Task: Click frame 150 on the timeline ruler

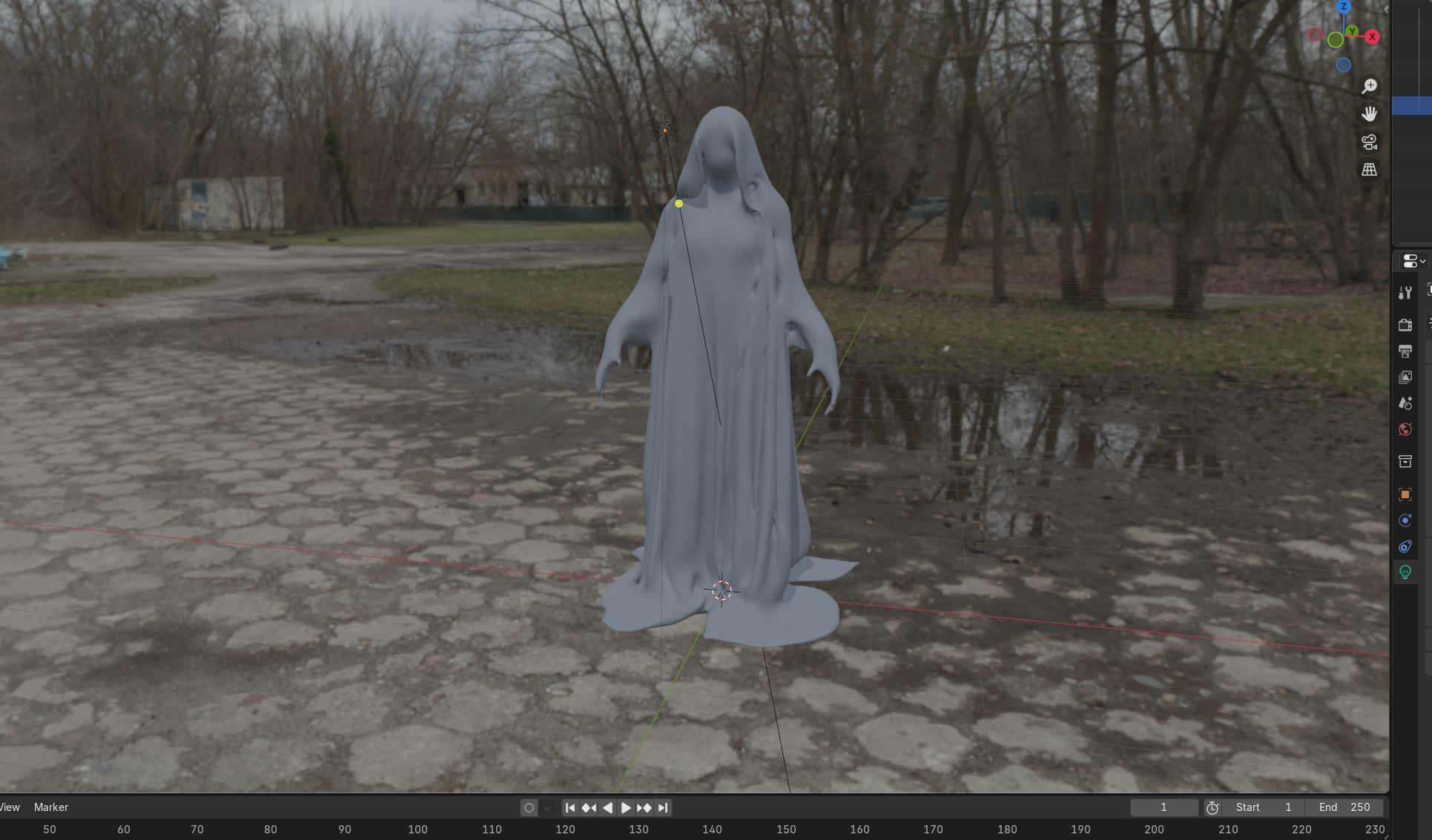Action: [x=786, y=829]
